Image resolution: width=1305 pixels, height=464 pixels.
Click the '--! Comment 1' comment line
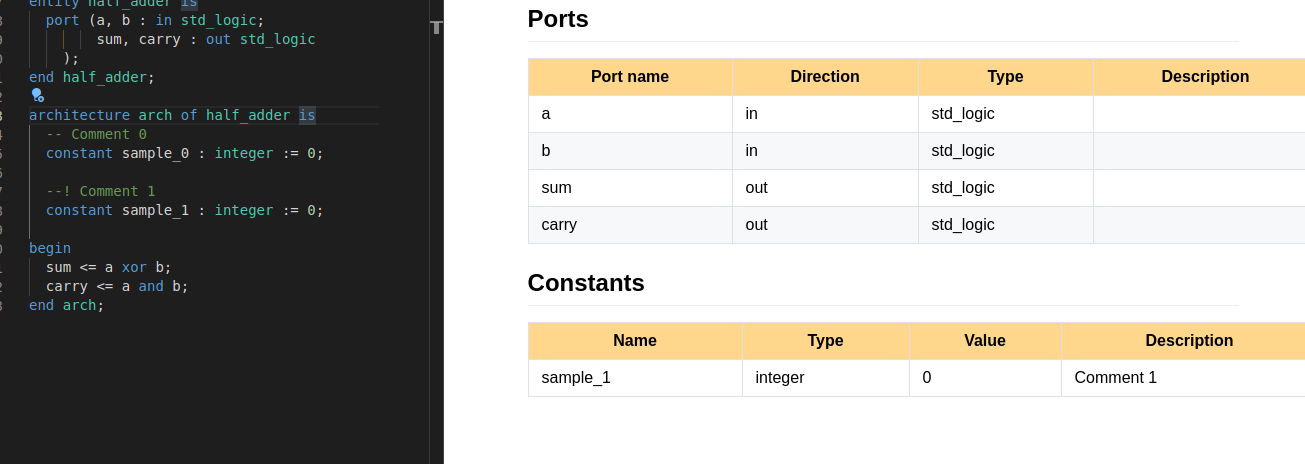100,191
